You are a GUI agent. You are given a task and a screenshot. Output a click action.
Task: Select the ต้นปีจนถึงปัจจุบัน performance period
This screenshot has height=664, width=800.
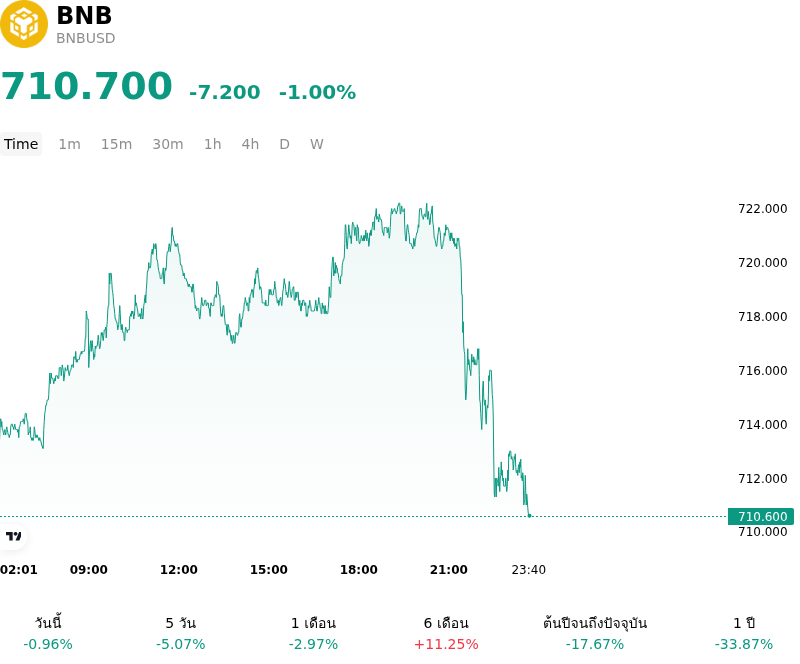595,634
